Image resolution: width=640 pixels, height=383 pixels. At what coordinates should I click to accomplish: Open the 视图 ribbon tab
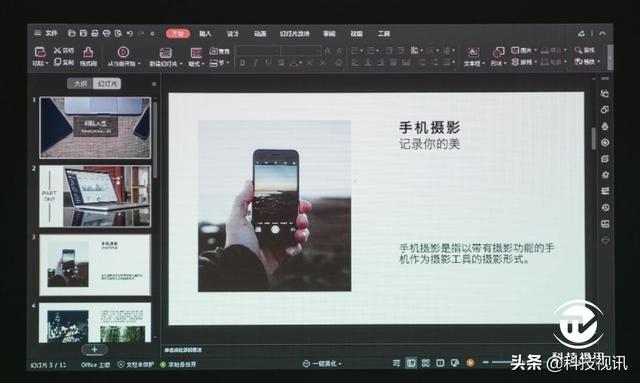coord(356,33)
